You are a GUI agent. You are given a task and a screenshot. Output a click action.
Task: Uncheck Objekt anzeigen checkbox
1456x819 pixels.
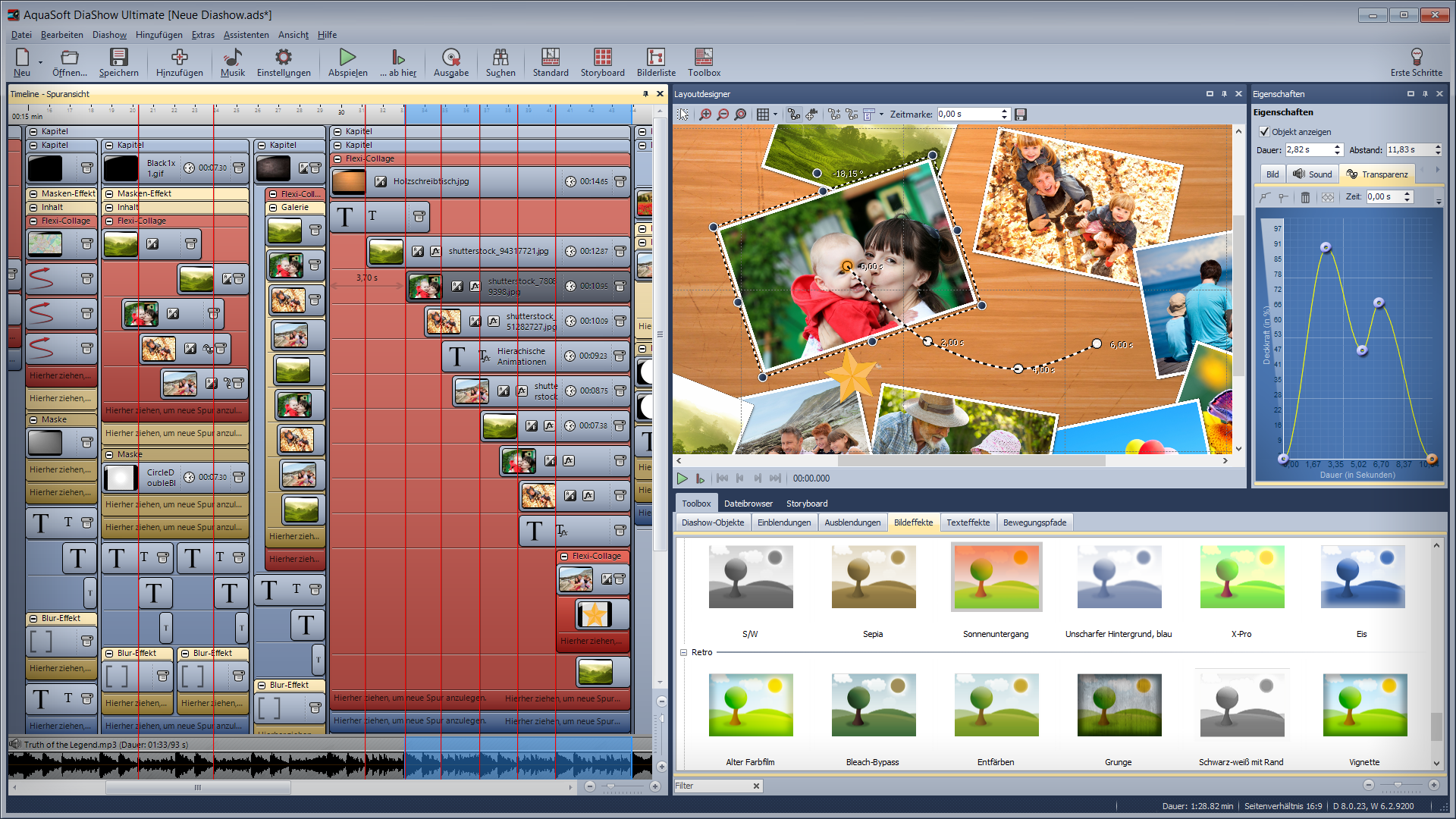1264,132
